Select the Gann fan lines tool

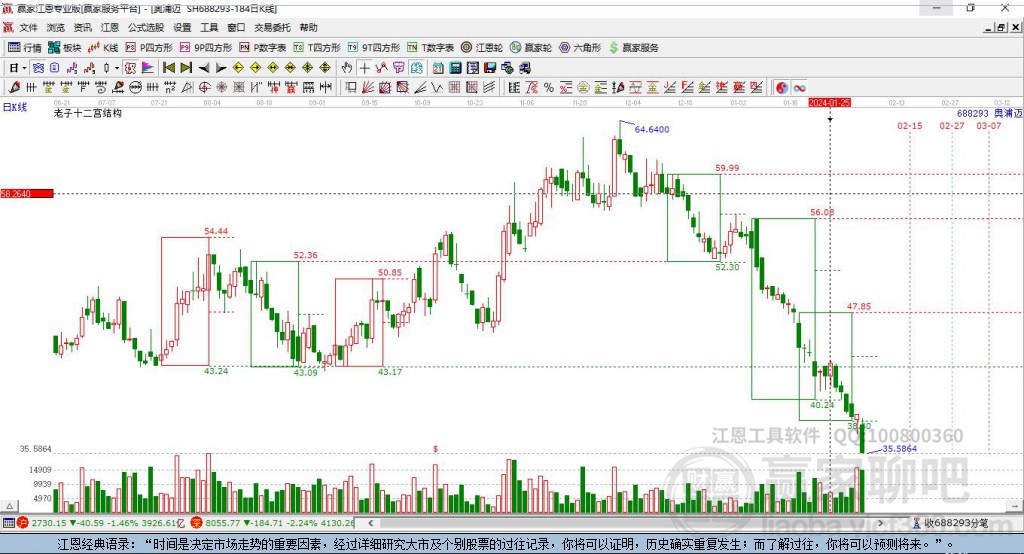368,88
